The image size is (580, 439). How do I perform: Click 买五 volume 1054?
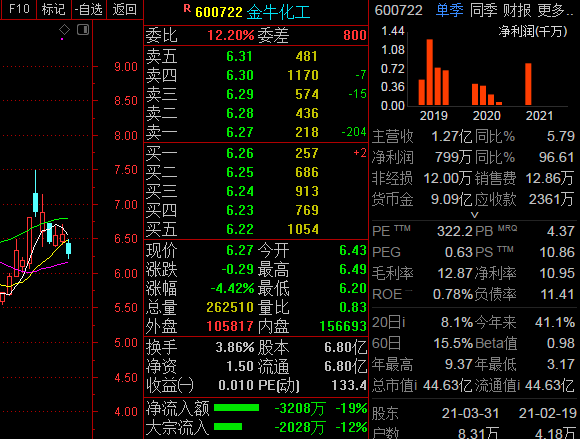[303, 229]
